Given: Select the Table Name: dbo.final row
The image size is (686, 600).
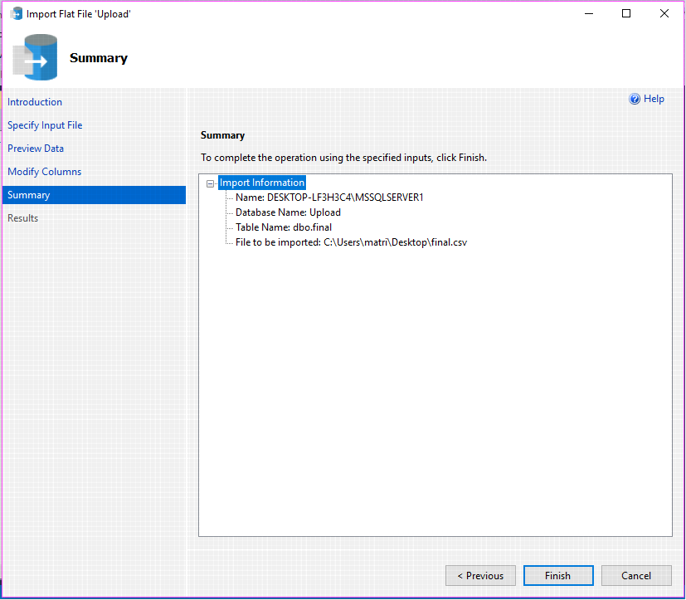Looking at the screenshot, I should click(x=283, y=227).
